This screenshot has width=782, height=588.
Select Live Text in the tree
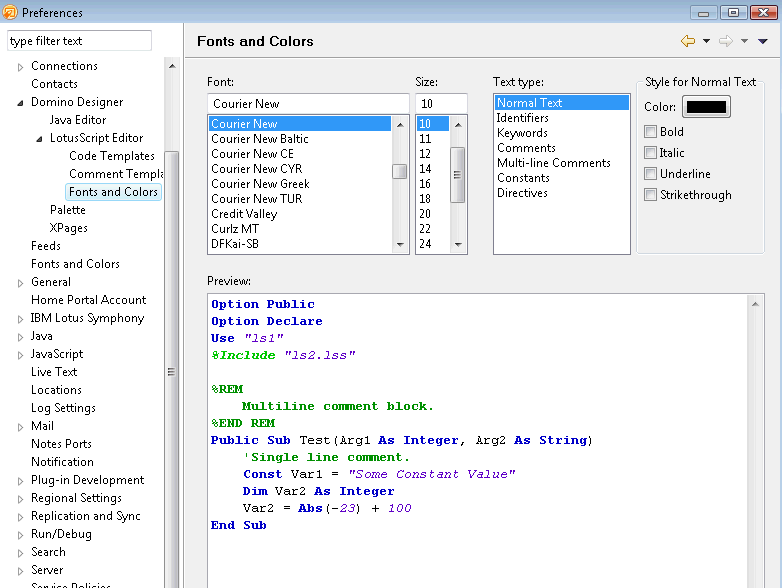[54, 372]
